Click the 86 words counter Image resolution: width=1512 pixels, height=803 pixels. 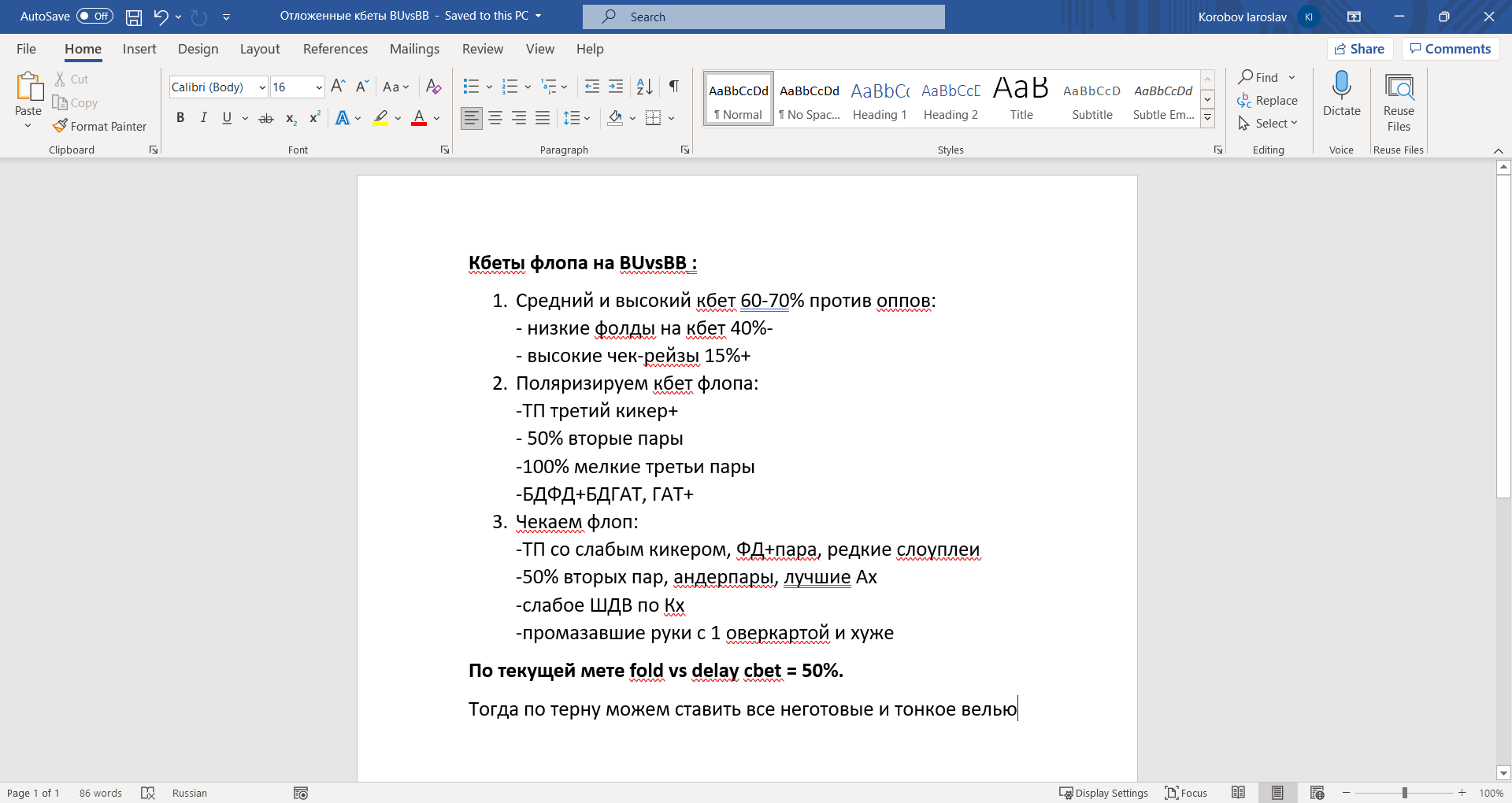(101, 793)
